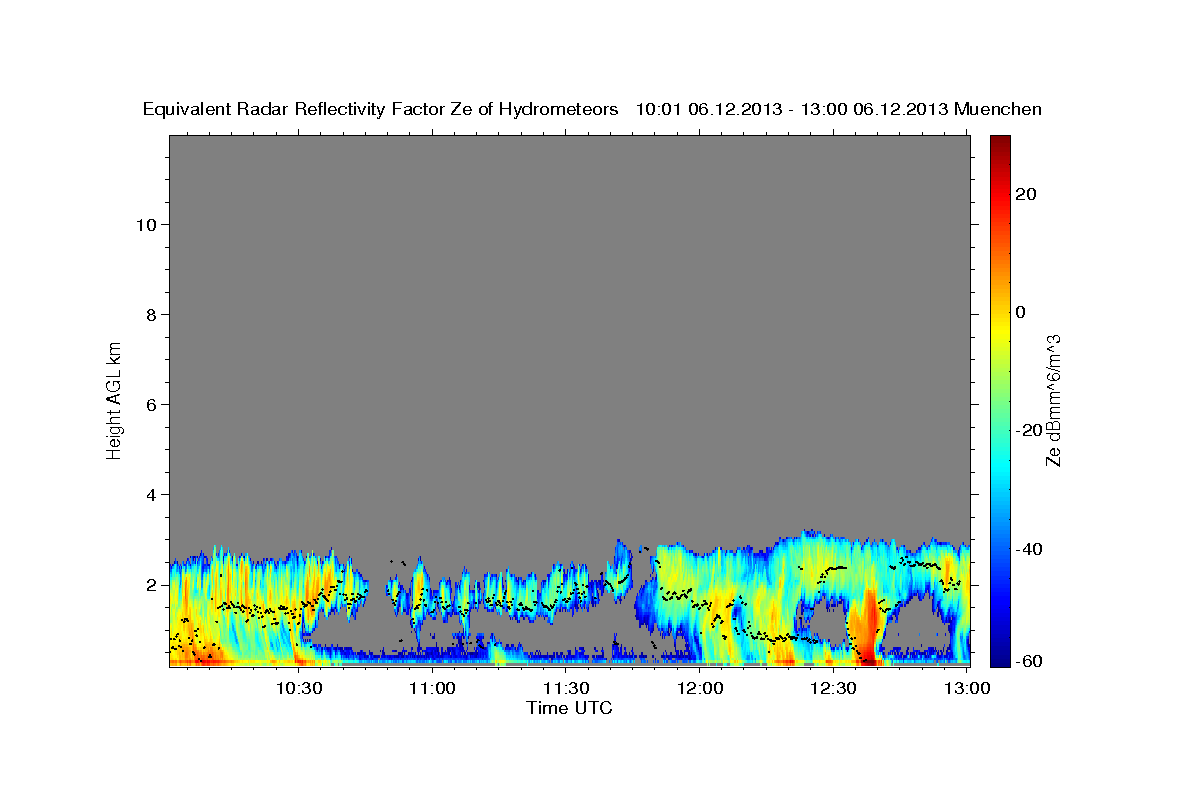Click the 'Time UTC' axis label
The height and width of the screenshot is (800, 1200).
click(569, 708)
